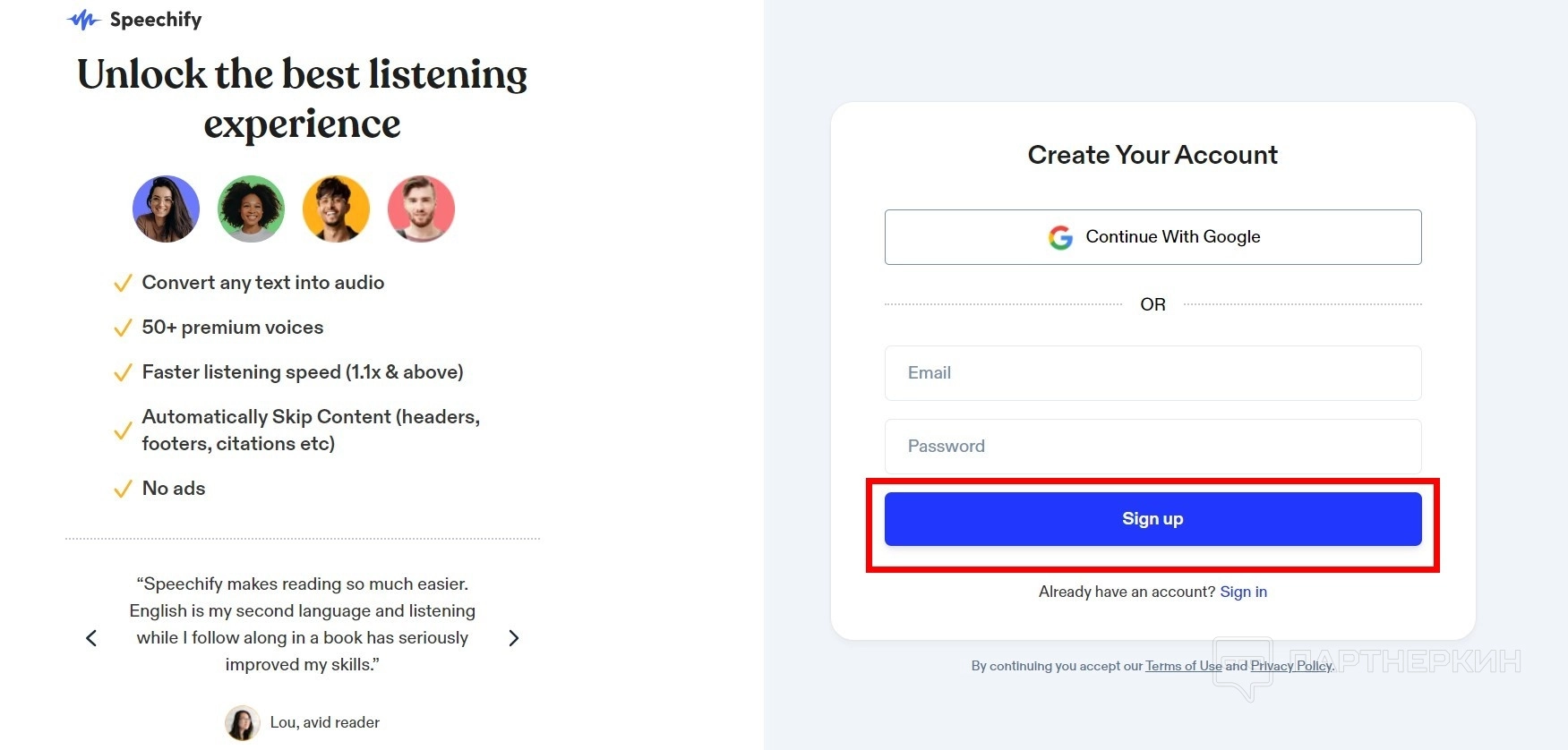The width and height of the screenshot is (1568, 750).
Task: Click the Google logo icon
Action: tap(1060, 237)
